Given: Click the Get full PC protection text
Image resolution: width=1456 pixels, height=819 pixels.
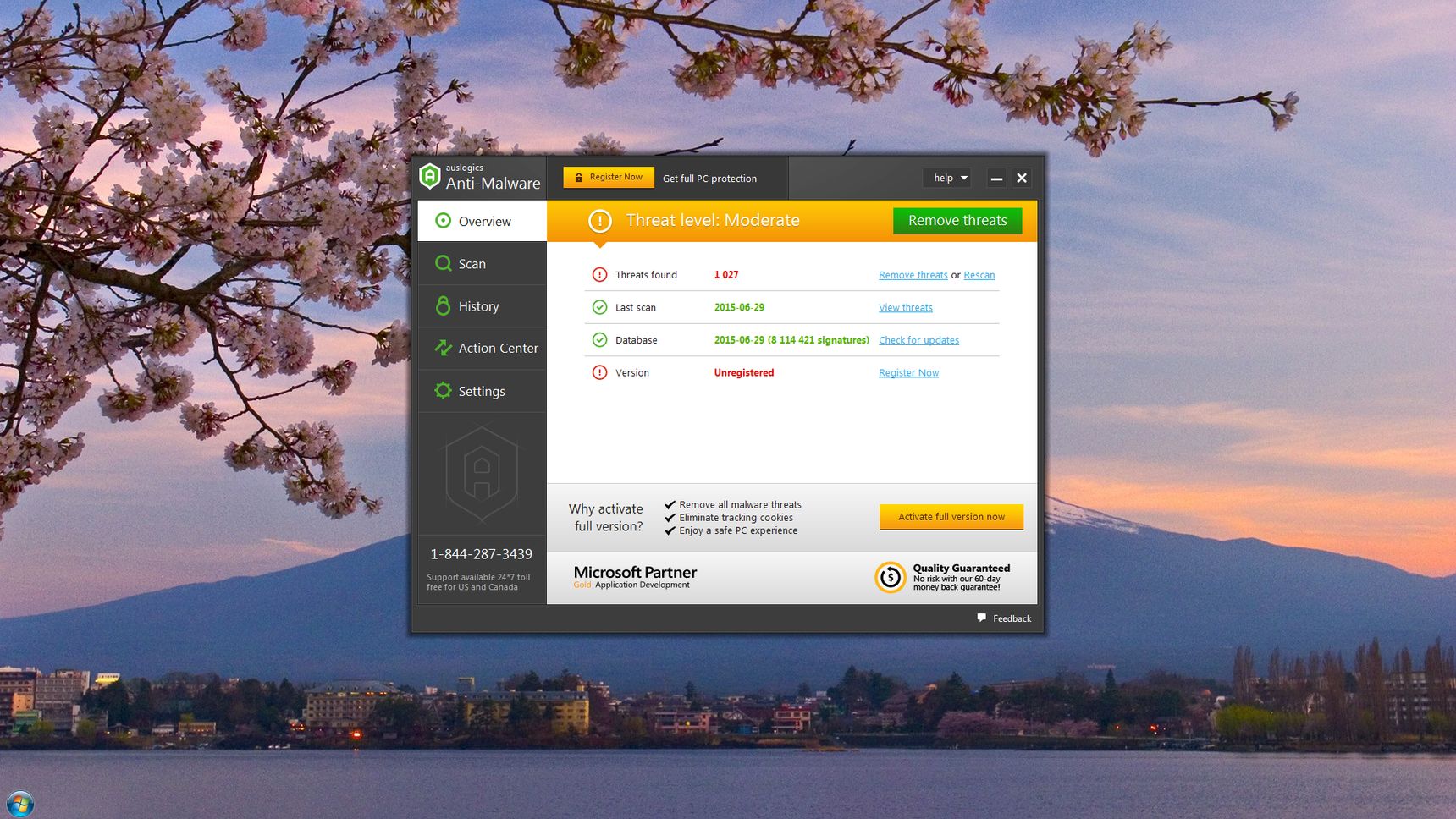Looking at the screenshot, I should [710, 179].
